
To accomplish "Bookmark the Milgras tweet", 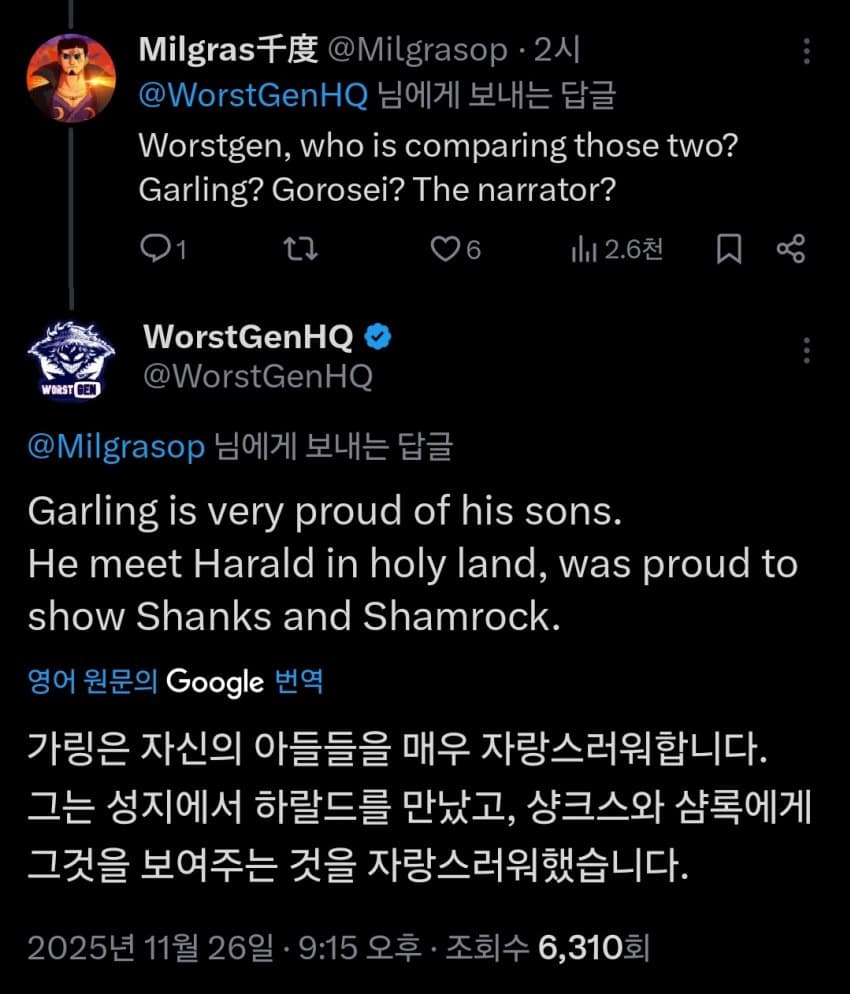I will click(729, 249).
